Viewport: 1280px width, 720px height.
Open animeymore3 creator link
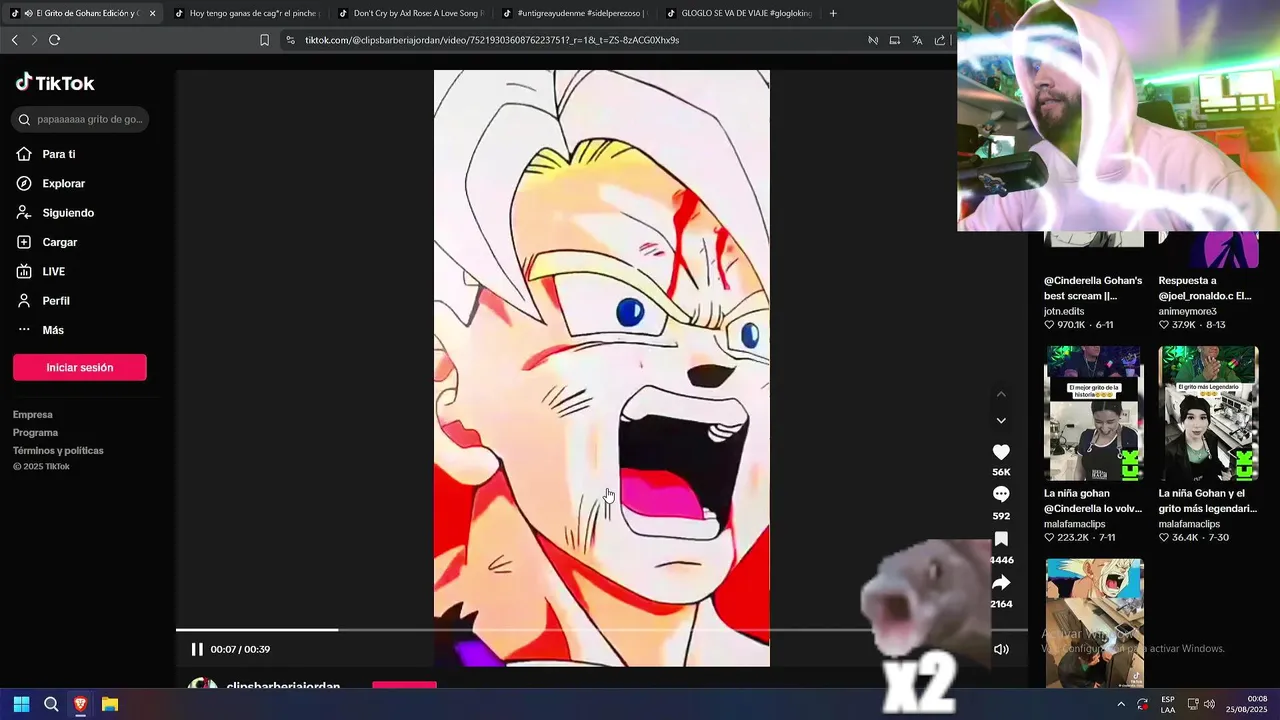[x=1187, y=311]
